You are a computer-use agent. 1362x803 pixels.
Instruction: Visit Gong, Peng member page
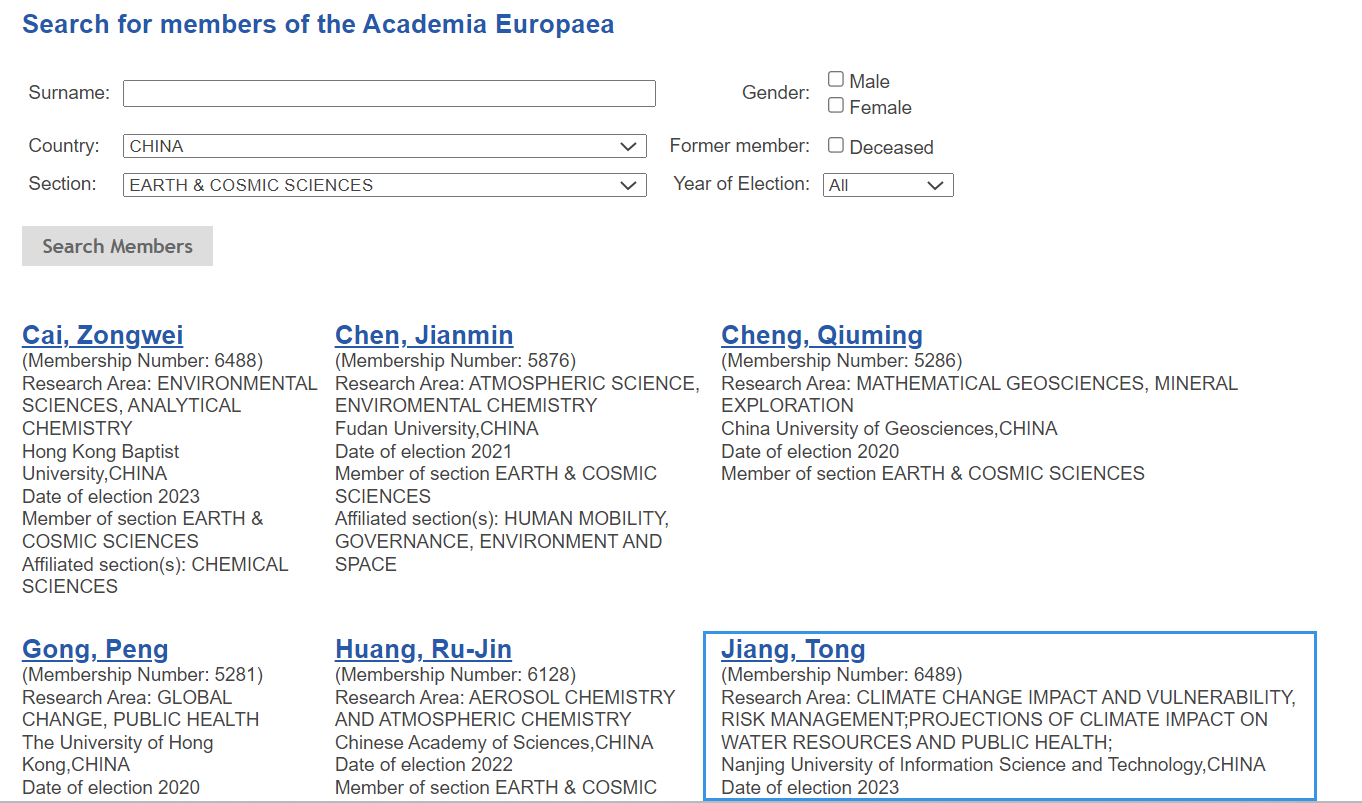tap(95, 649)
